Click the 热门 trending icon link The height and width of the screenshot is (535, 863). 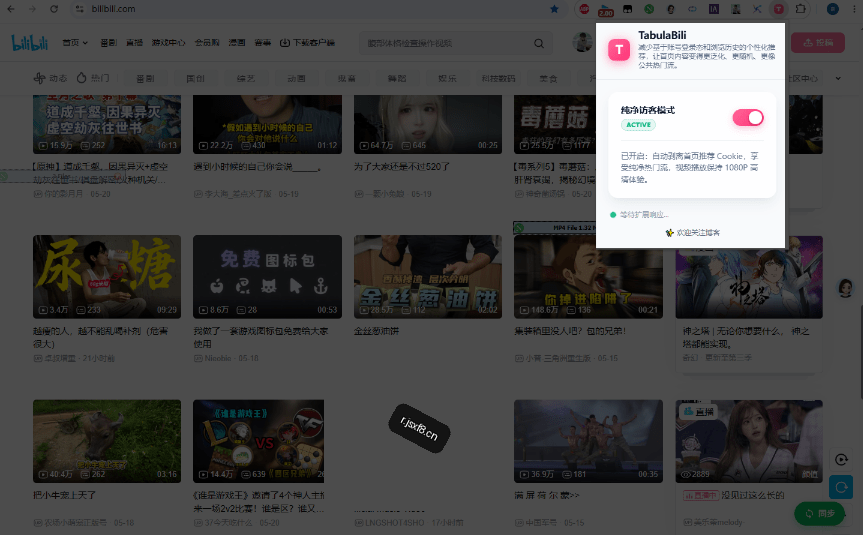[x=92, y=78]
